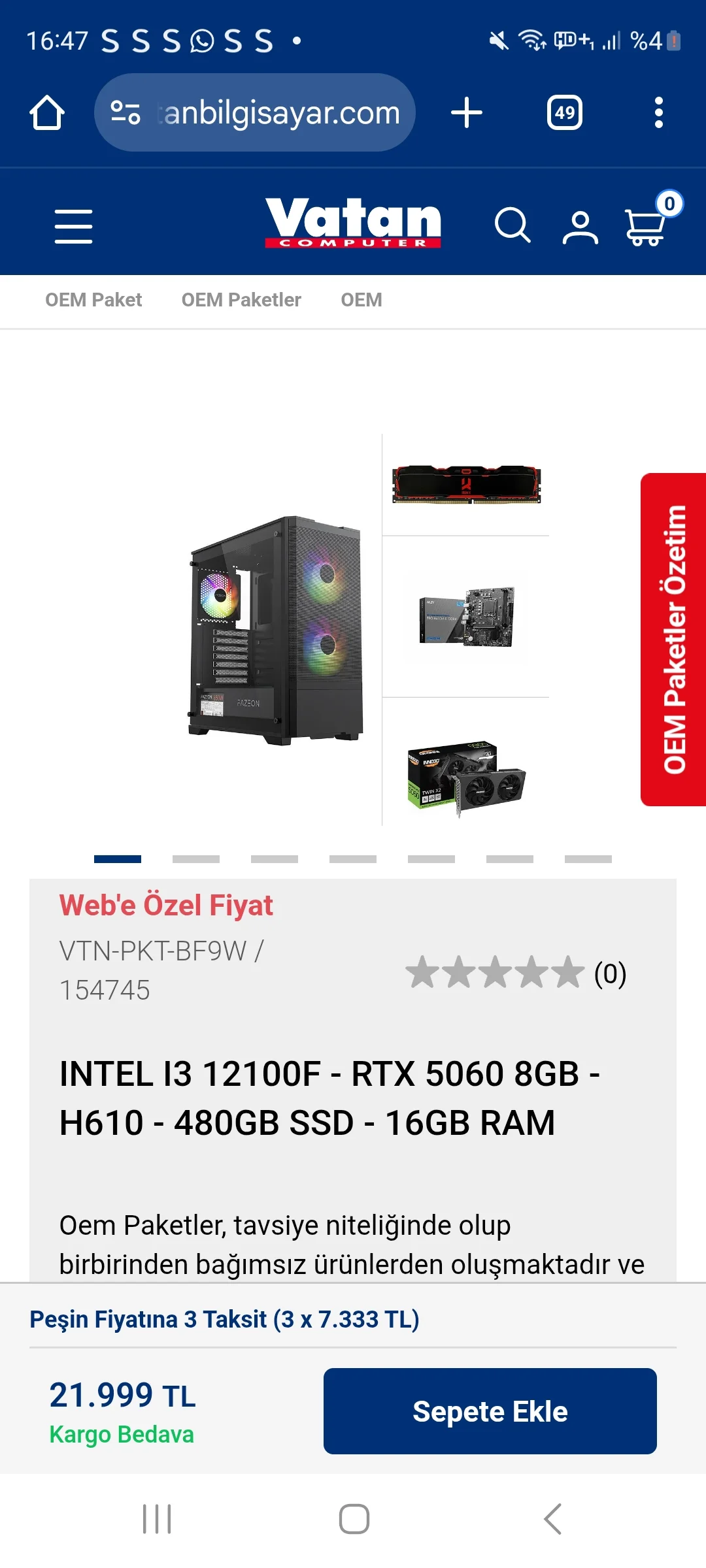This screenshot has height=1568, width=706.
Task: Select the RAM module thumbnail
Action: pos(466,485)
